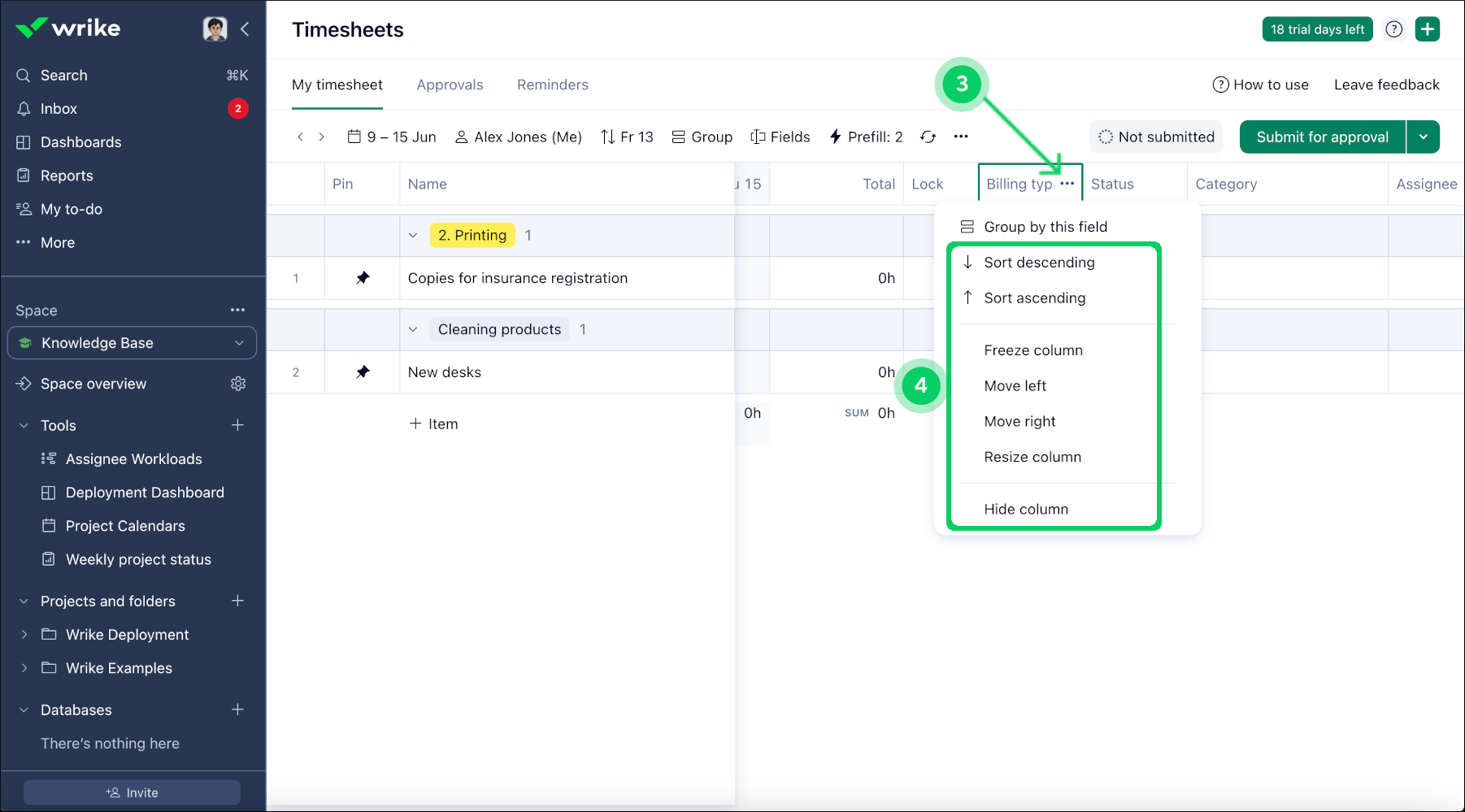This screenshot has height=812, width=1465.
Task: Open the user profile avatar
Action: pos(215,29)
